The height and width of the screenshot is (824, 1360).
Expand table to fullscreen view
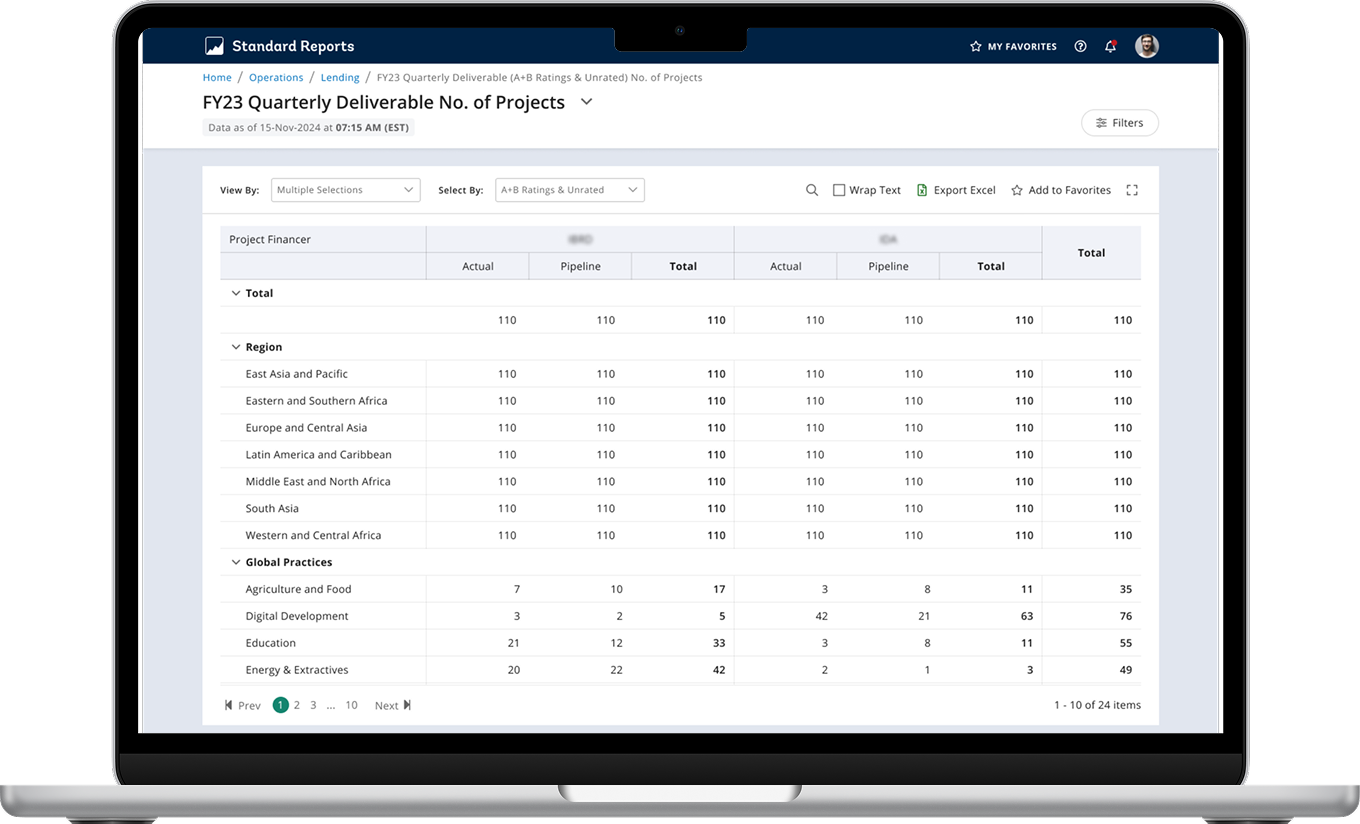pos(1132,190)
